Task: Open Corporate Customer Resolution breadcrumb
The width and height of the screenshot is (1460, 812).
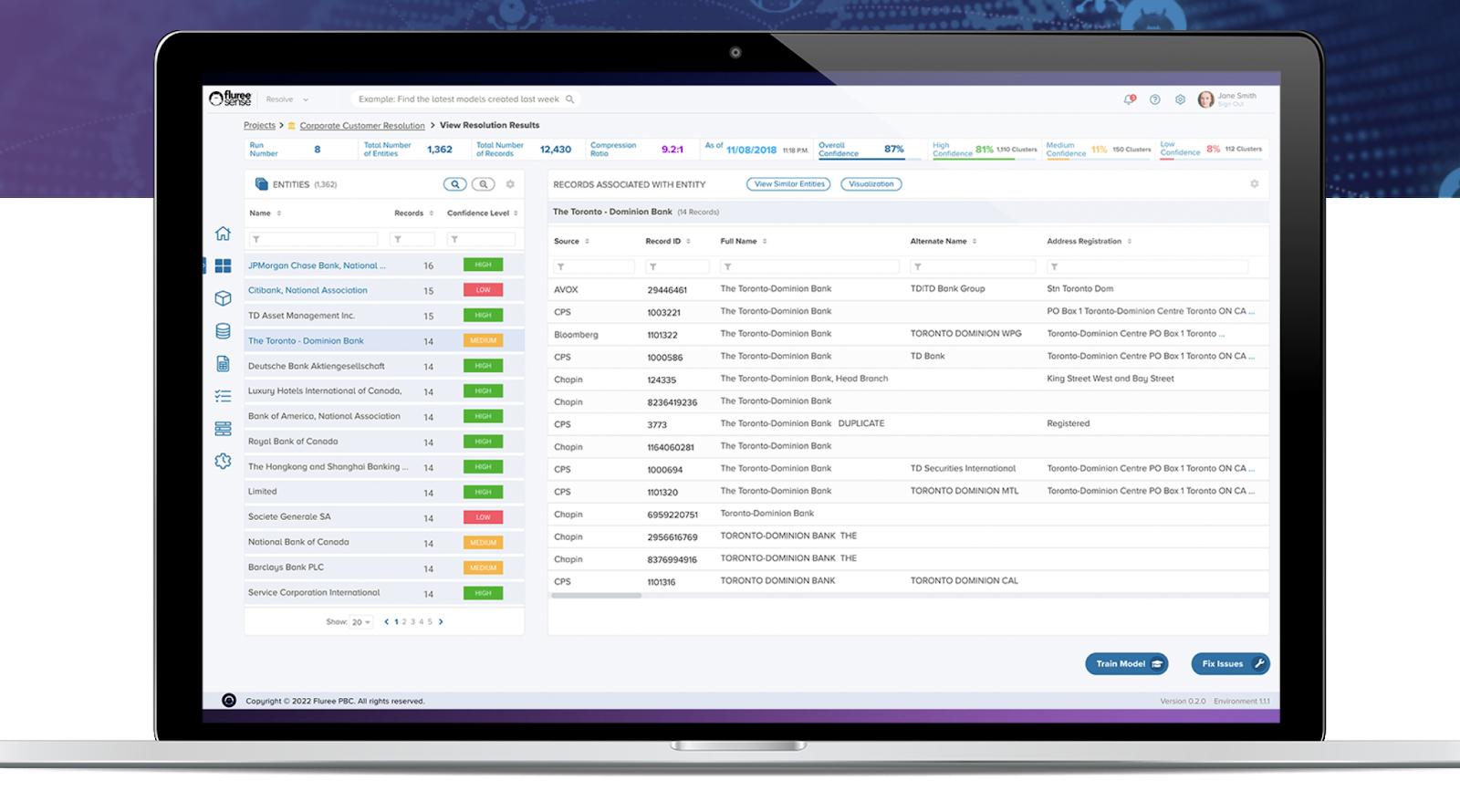Action: pyautogui.click(x=362, y=126)
